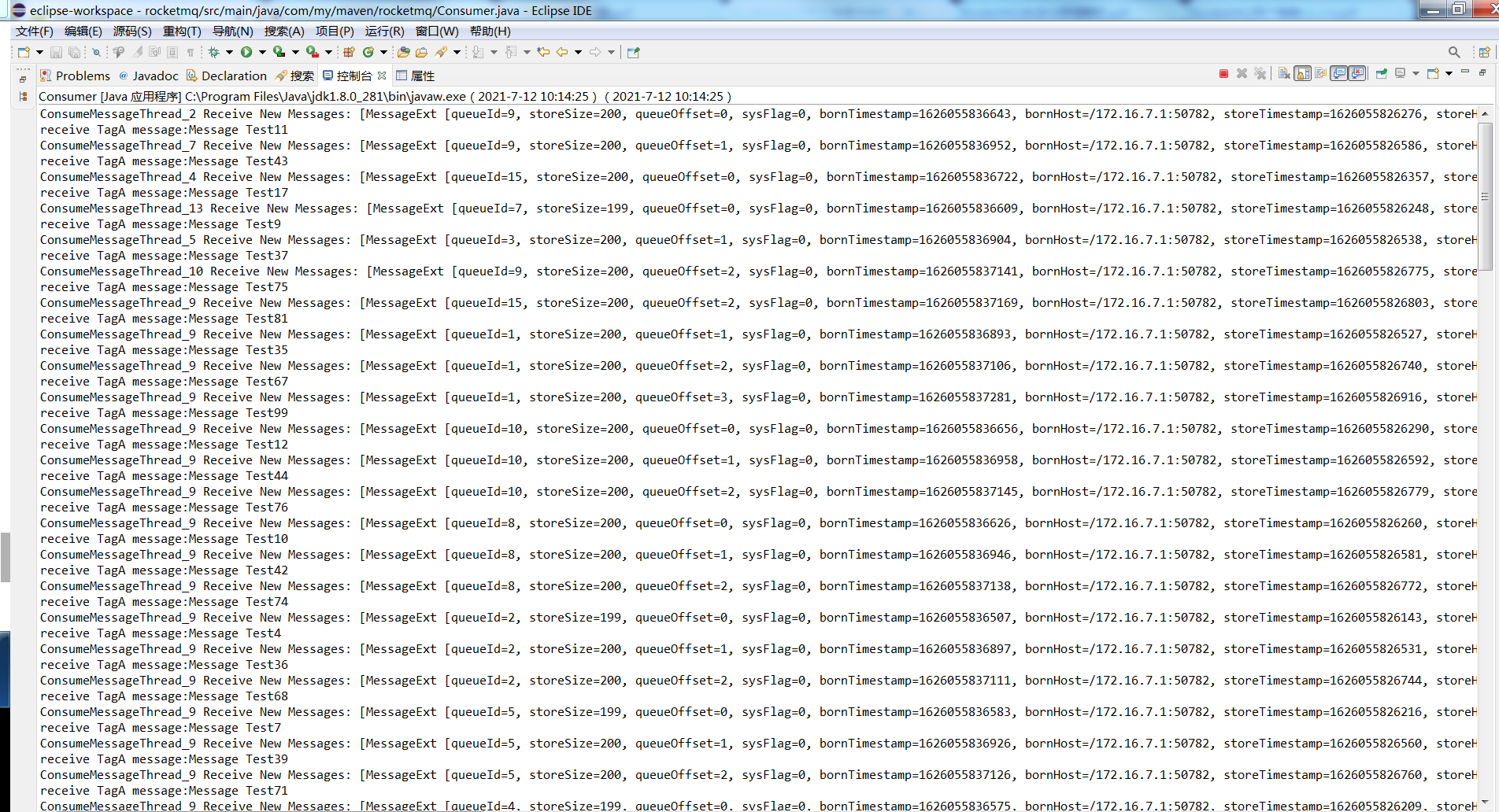The image size is (1499, 812).
Task: Click the Coverage run icon
Action: pos(279,52)
